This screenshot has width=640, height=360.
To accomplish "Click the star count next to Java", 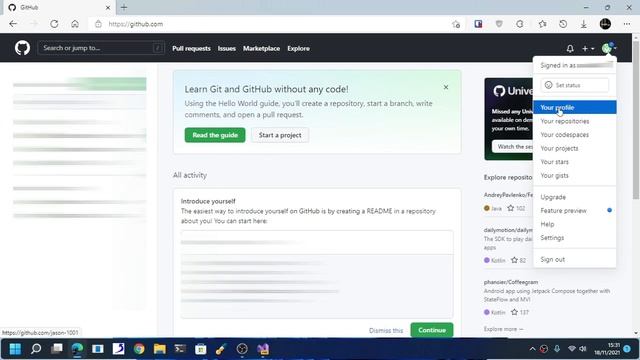I will 520,208.
